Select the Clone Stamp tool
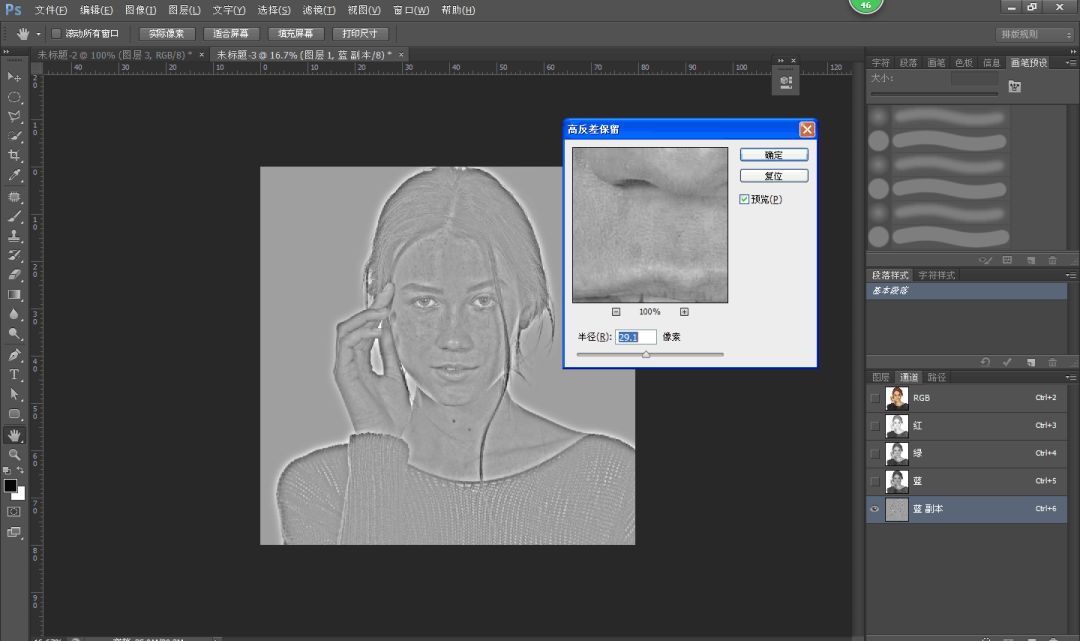 14,236
